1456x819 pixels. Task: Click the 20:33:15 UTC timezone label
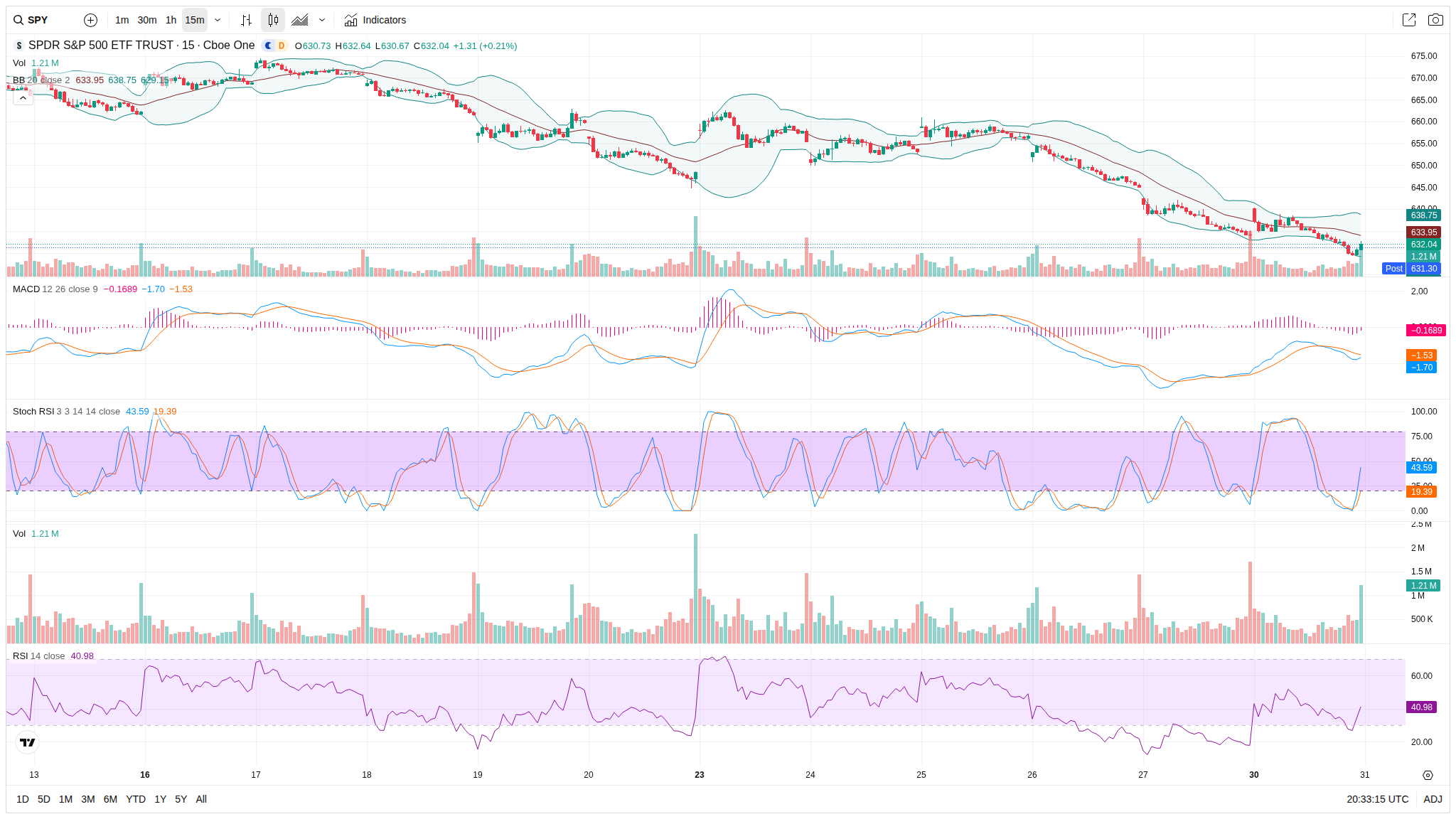click(x=1377, y=799)
